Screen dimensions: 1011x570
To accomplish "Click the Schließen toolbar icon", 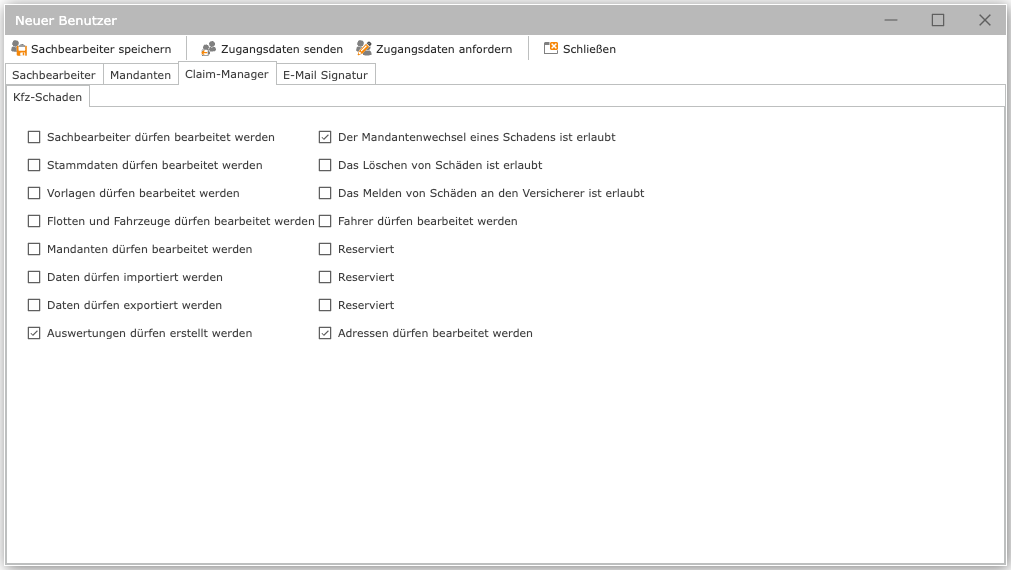I will pos(551,48).
